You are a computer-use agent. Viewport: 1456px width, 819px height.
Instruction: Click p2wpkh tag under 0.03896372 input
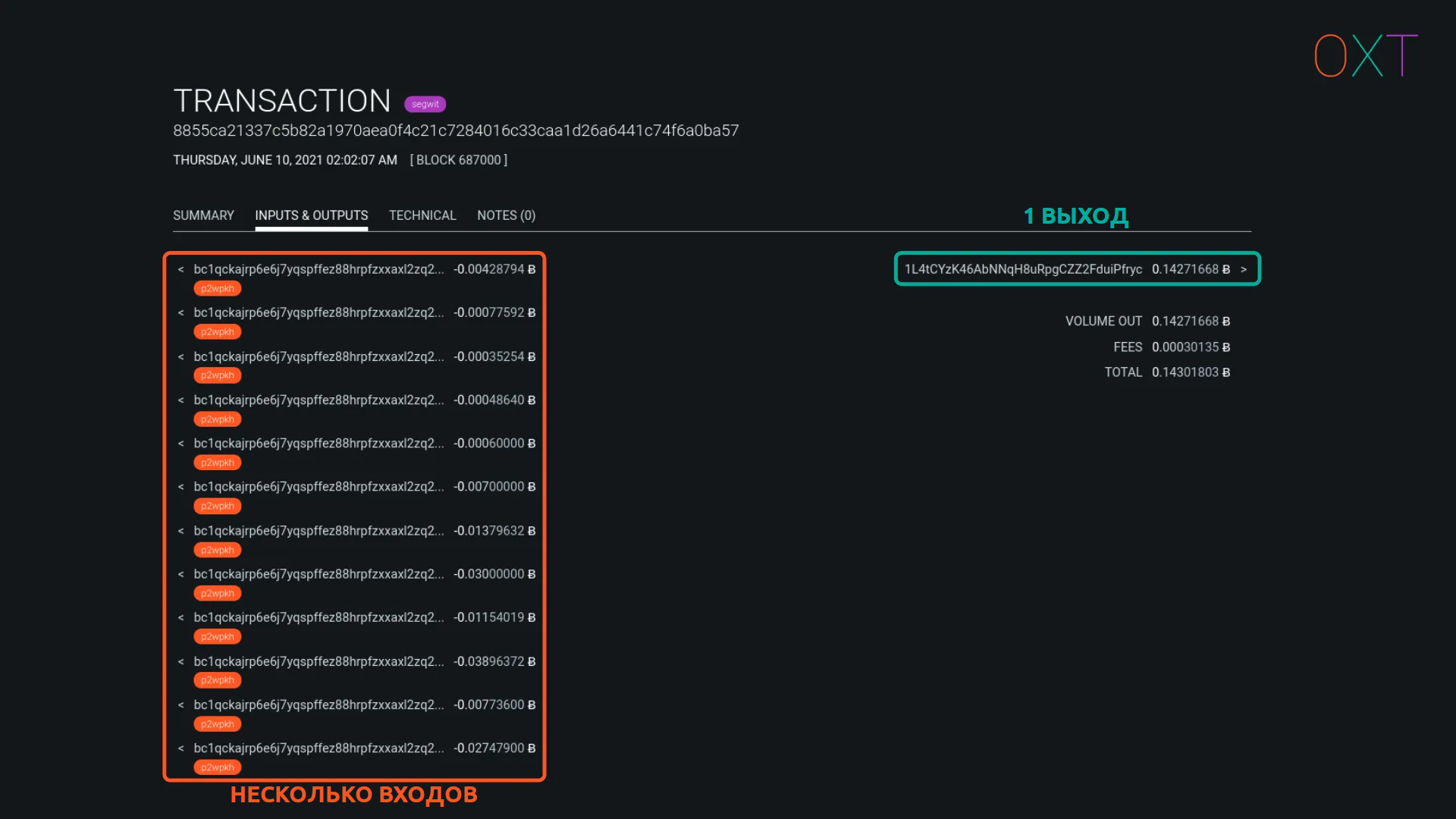217,680
